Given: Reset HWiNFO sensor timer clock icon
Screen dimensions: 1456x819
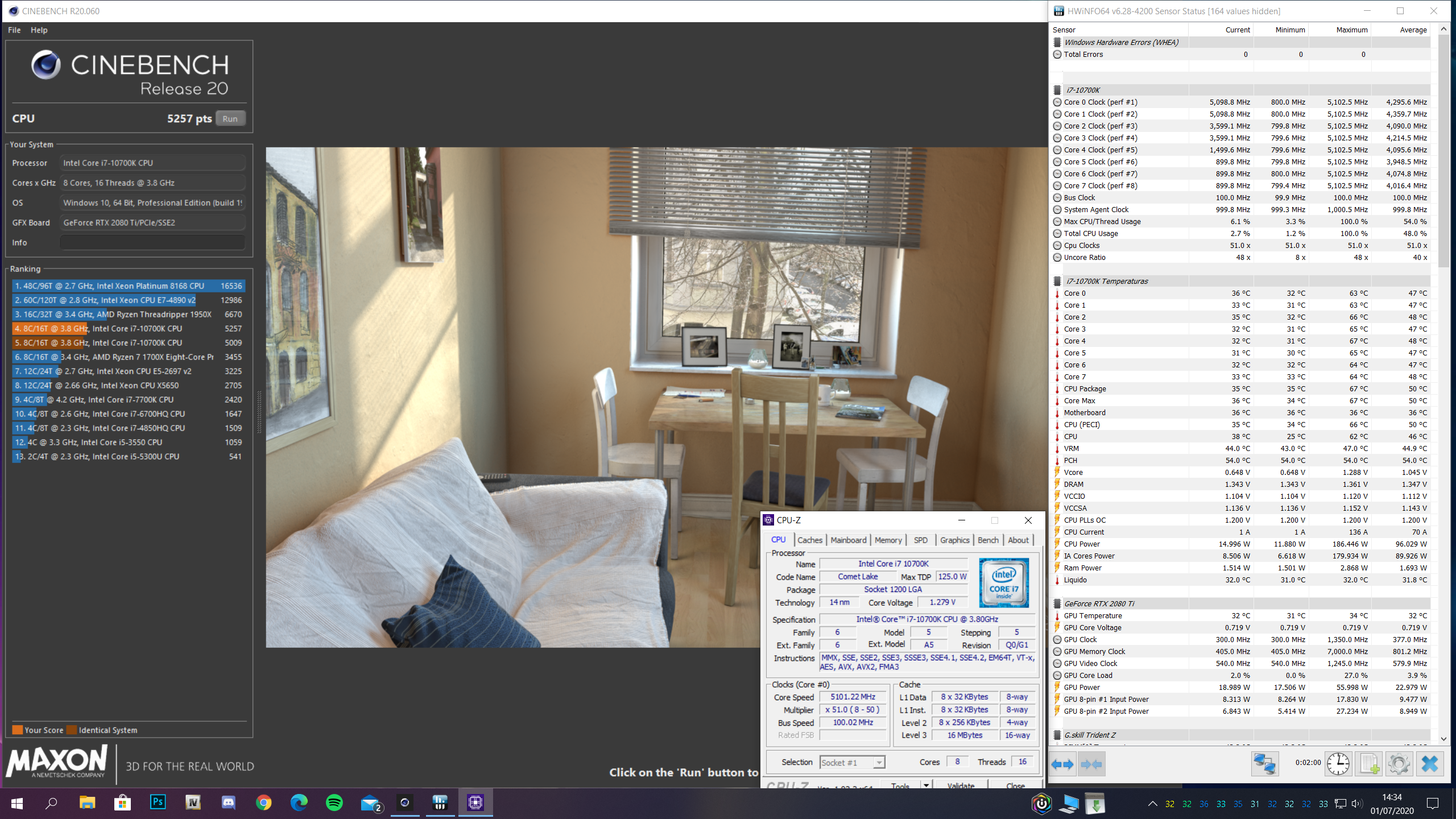Looking at the screenshot, I should point(1338,764).
